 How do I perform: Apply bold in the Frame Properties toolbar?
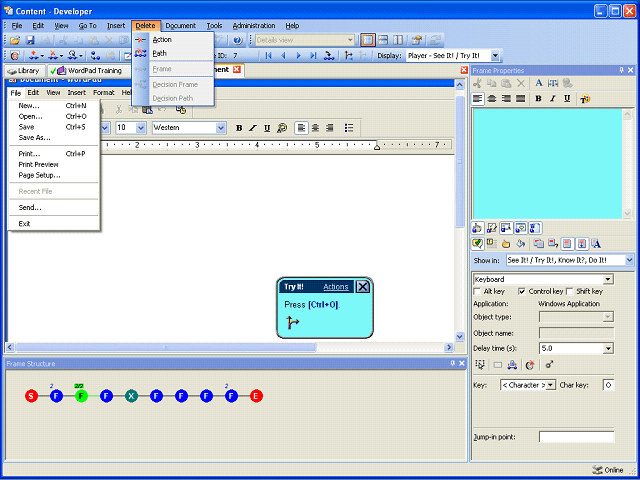point(538,99)
